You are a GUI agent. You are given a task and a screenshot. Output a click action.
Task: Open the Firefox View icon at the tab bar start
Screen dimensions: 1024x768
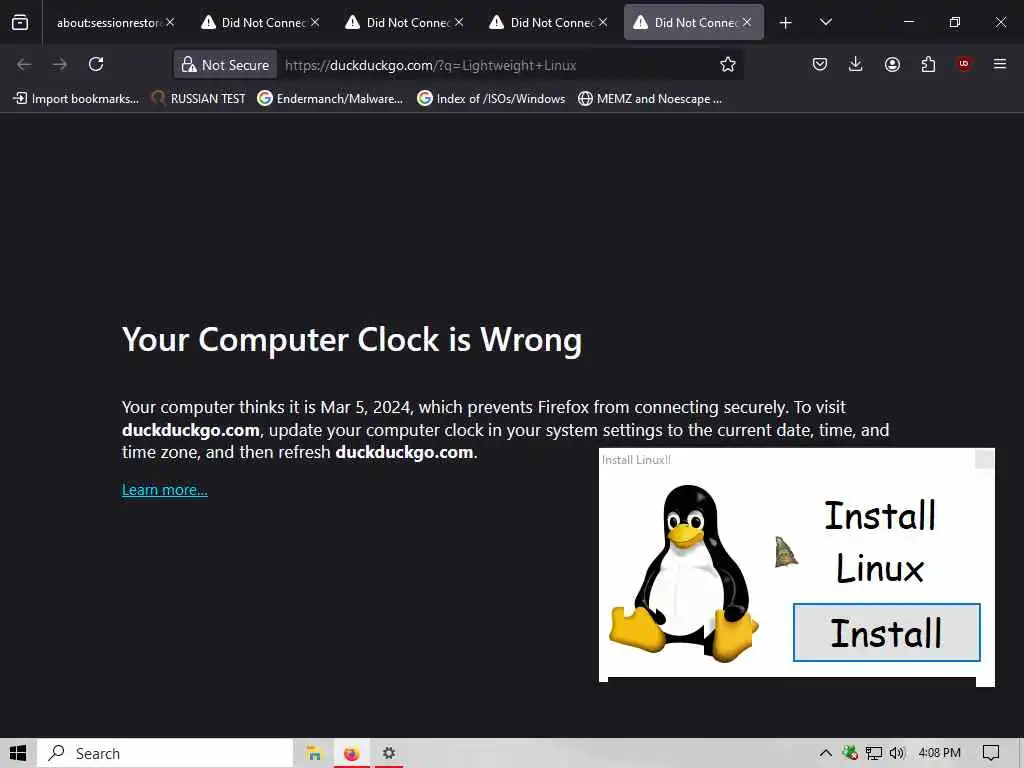20,22
